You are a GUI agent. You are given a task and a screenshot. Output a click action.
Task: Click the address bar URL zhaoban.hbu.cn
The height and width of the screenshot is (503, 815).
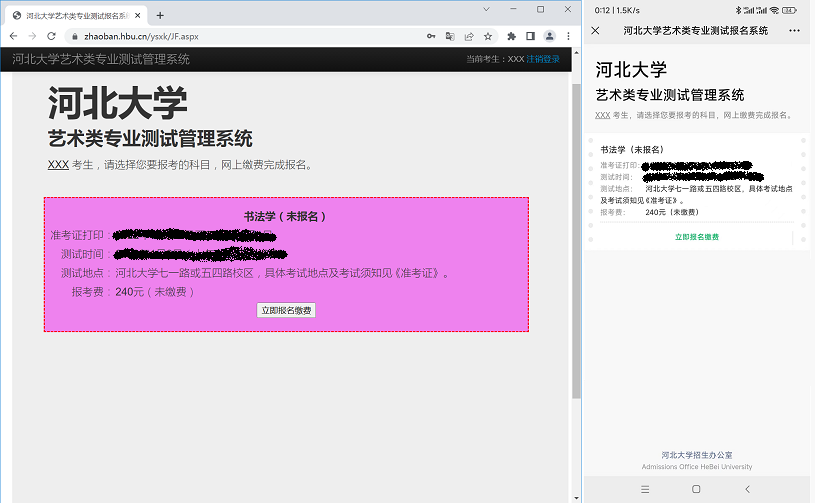point(141,36)
